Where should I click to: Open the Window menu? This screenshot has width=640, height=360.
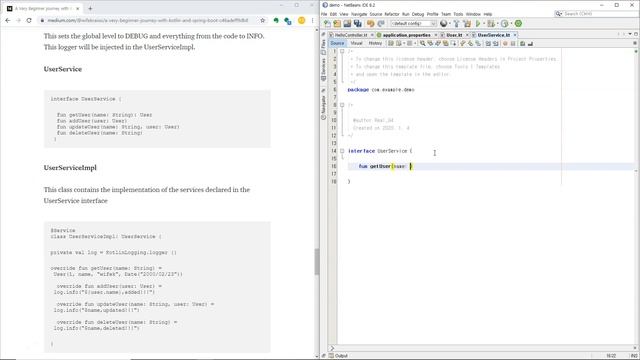[473, 14]
